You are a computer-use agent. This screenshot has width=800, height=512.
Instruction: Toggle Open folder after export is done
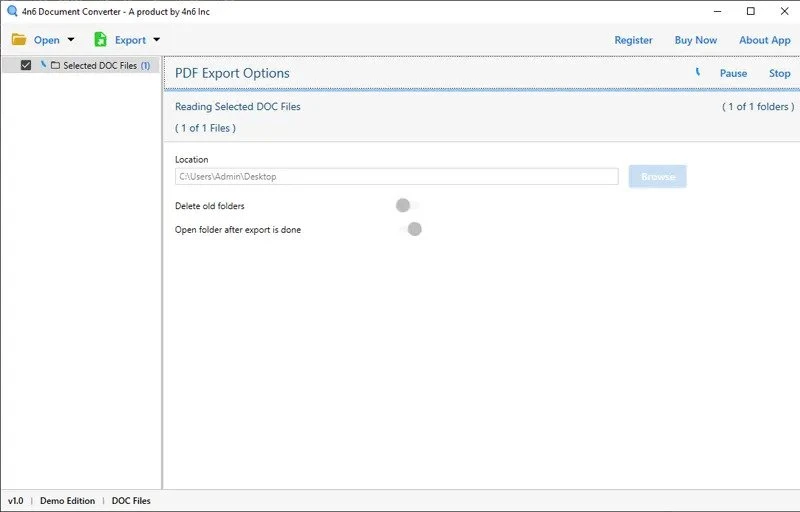410,229
